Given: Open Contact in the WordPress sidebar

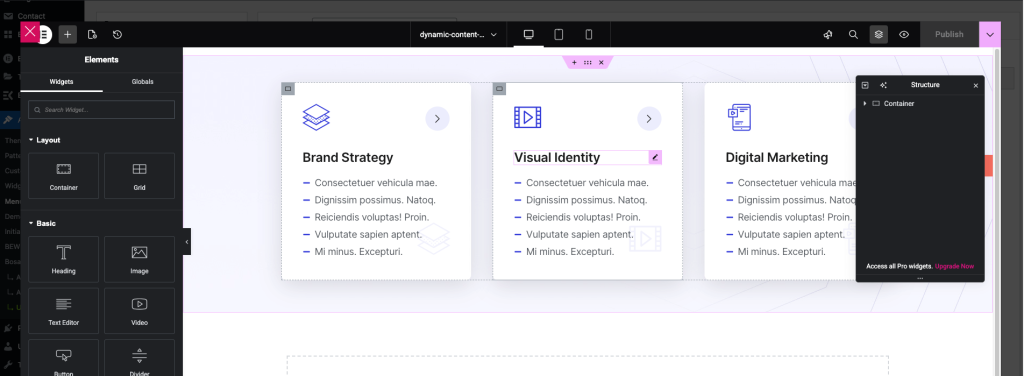Looking at the screenshot, I should coord(31,16).
